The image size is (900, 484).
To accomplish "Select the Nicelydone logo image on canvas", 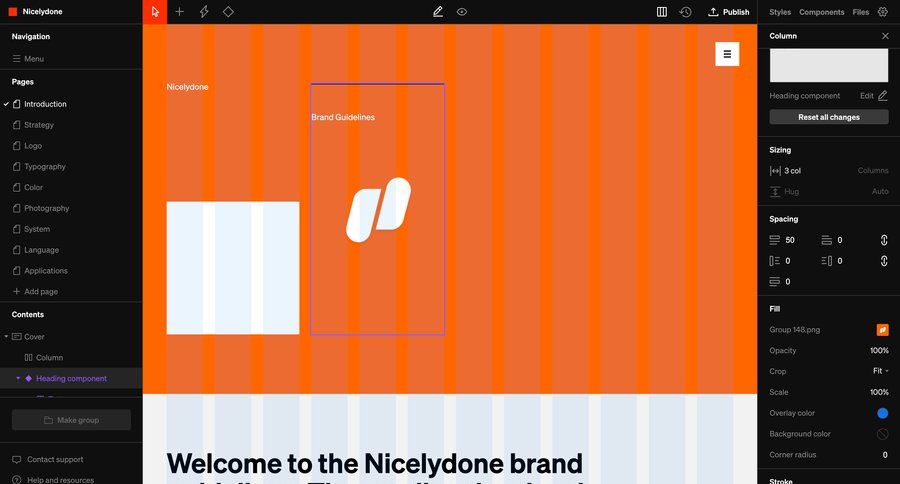I will [378, 210].
